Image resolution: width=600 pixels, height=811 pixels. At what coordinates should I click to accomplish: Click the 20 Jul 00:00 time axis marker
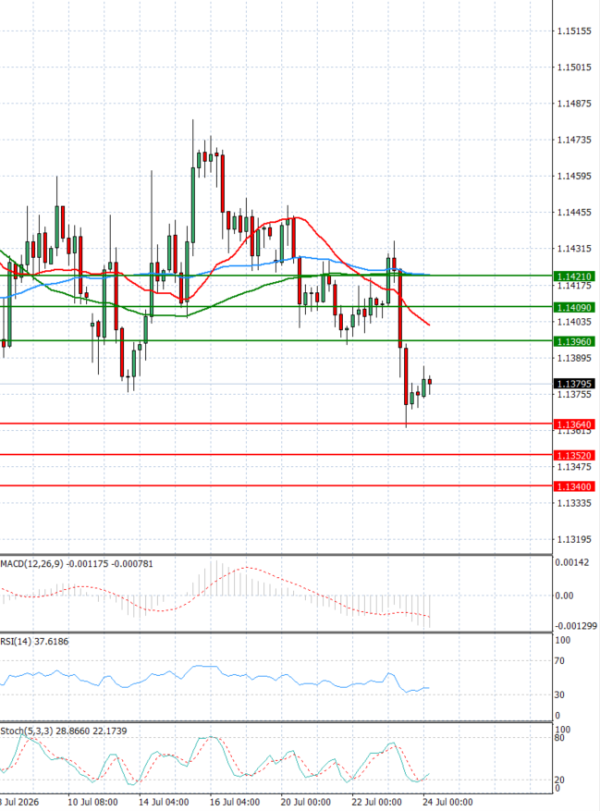pyautogui.click(x=306, y=802)
